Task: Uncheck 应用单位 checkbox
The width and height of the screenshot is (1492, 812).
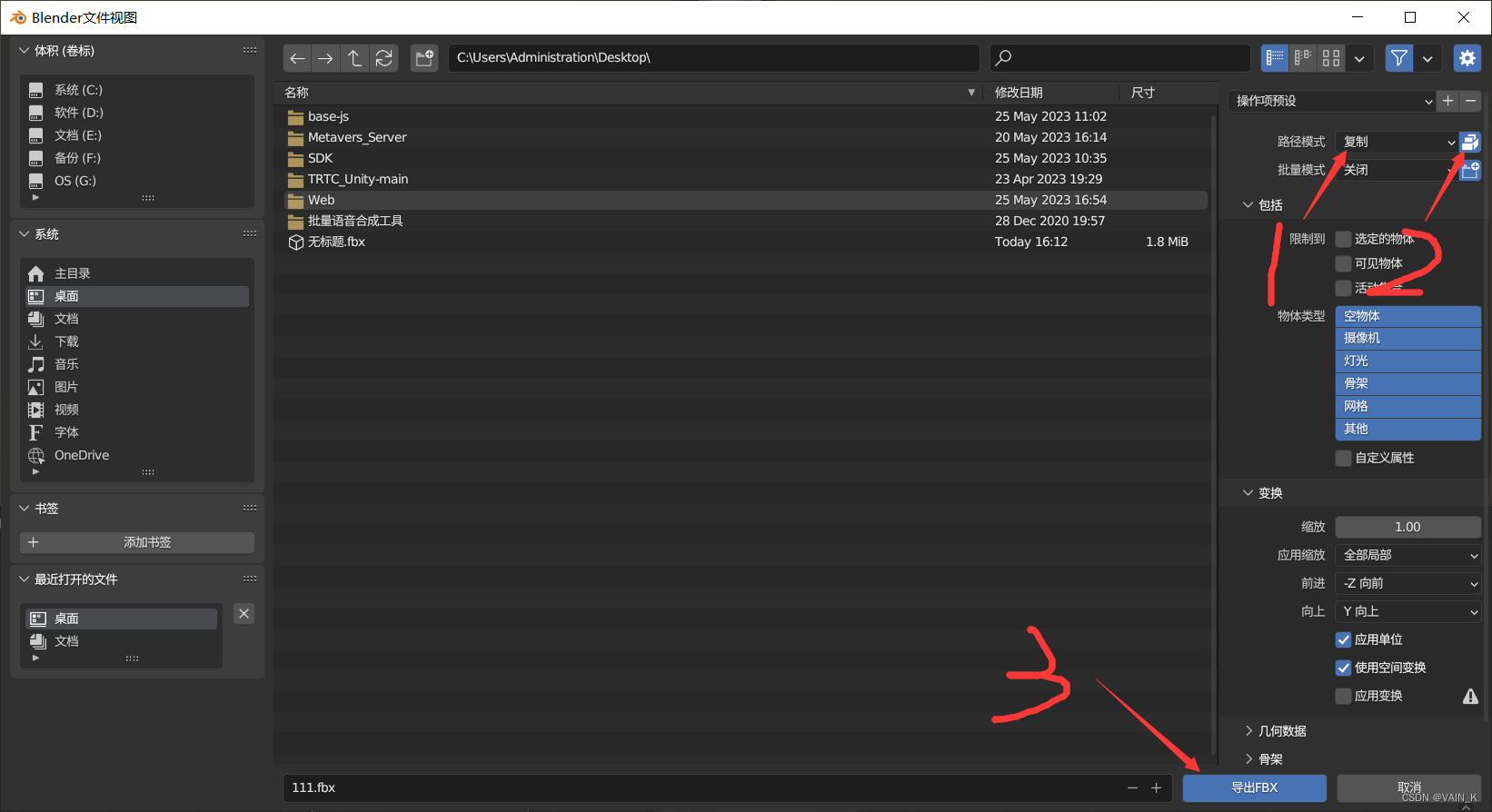Action: pos(1343,639)
